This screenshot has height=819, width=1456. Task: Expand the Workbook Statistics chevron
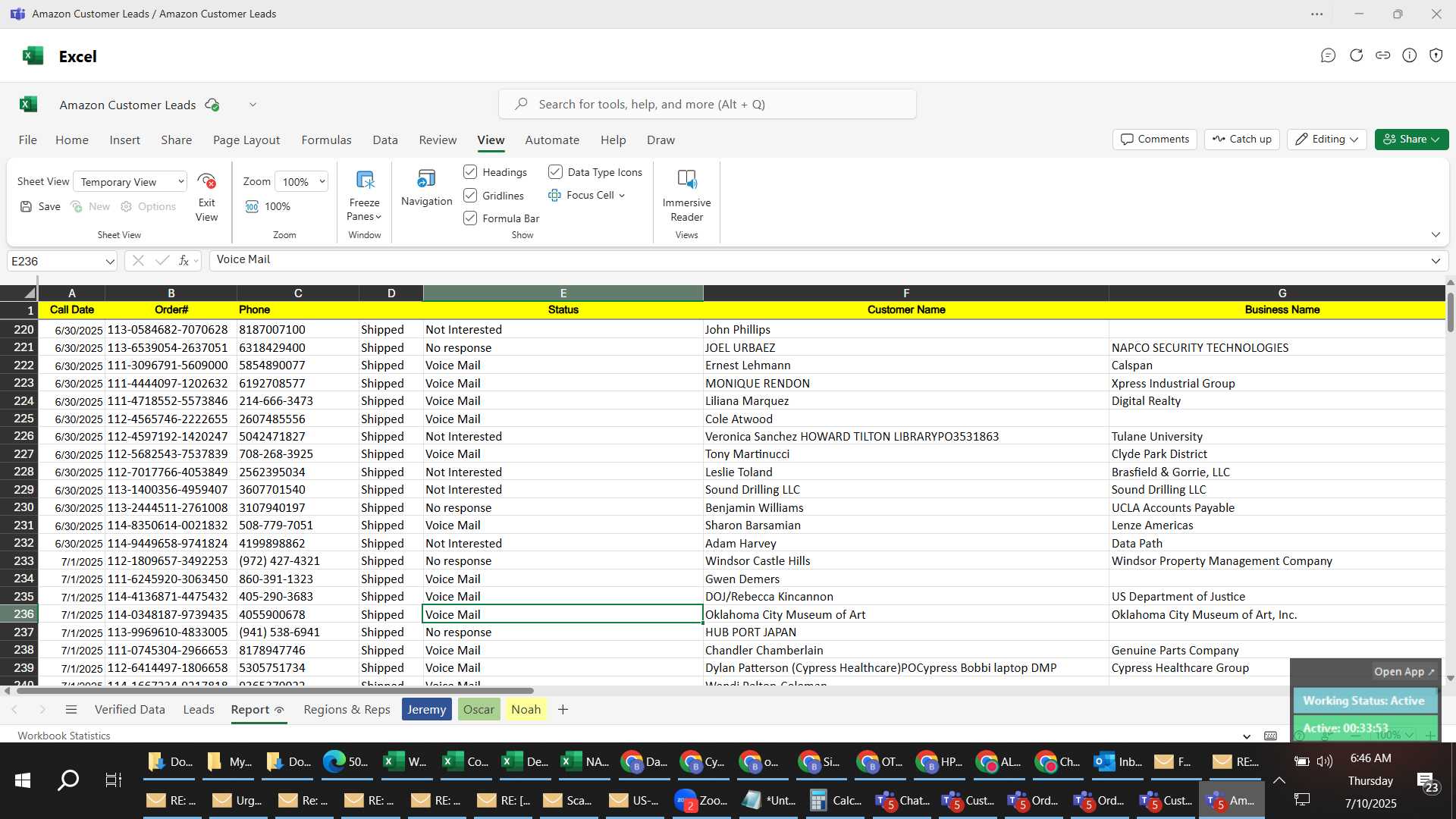[x=1247, y=736]
